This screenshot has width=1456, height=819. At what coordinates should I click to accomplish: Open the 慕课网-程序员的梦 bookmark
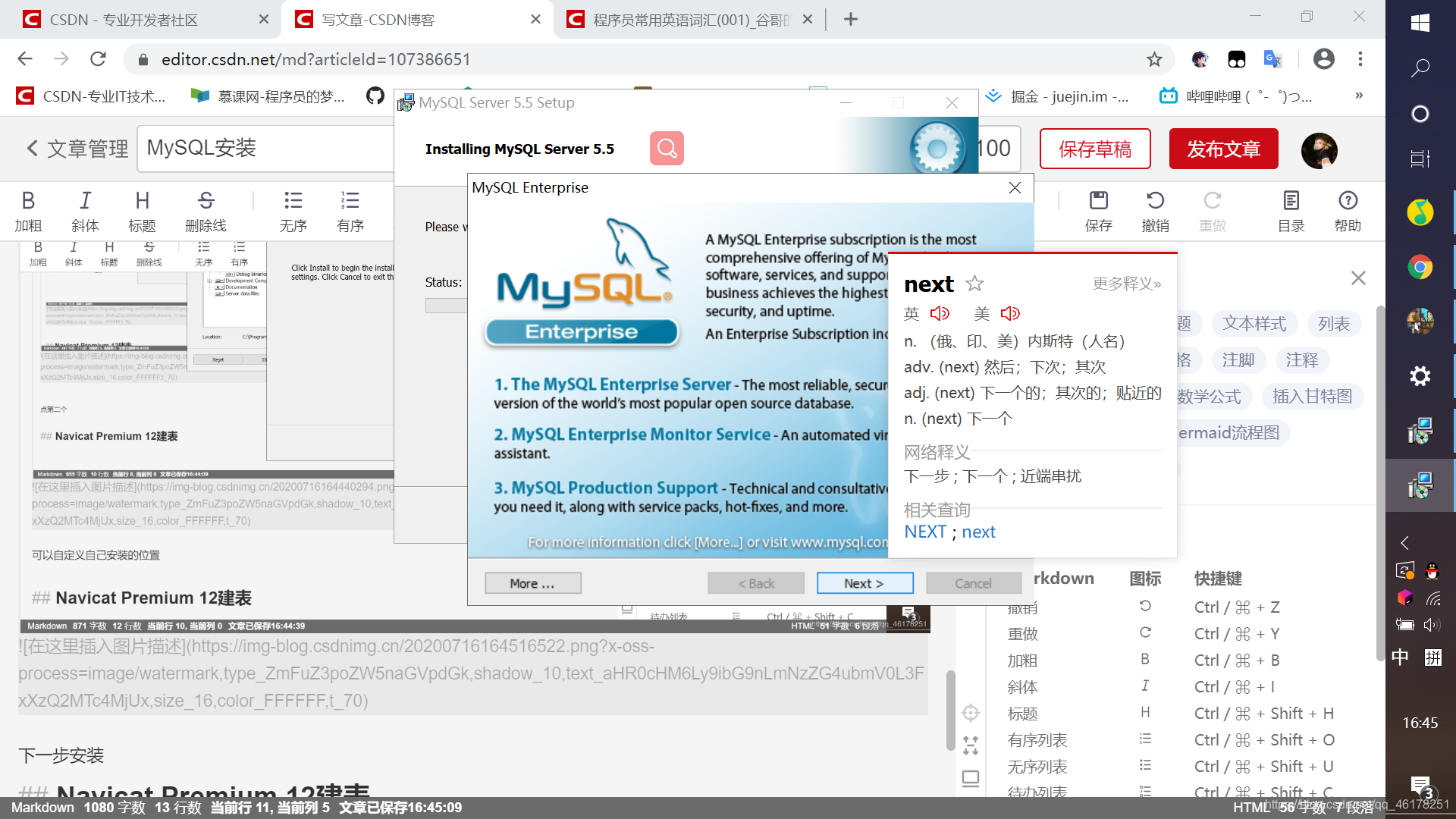[x=268, y=96]
